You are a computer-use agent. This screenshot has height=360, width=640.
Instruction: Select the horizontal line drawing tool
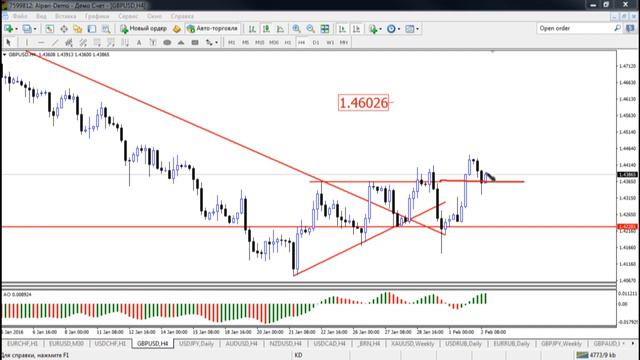coord(41,42)
